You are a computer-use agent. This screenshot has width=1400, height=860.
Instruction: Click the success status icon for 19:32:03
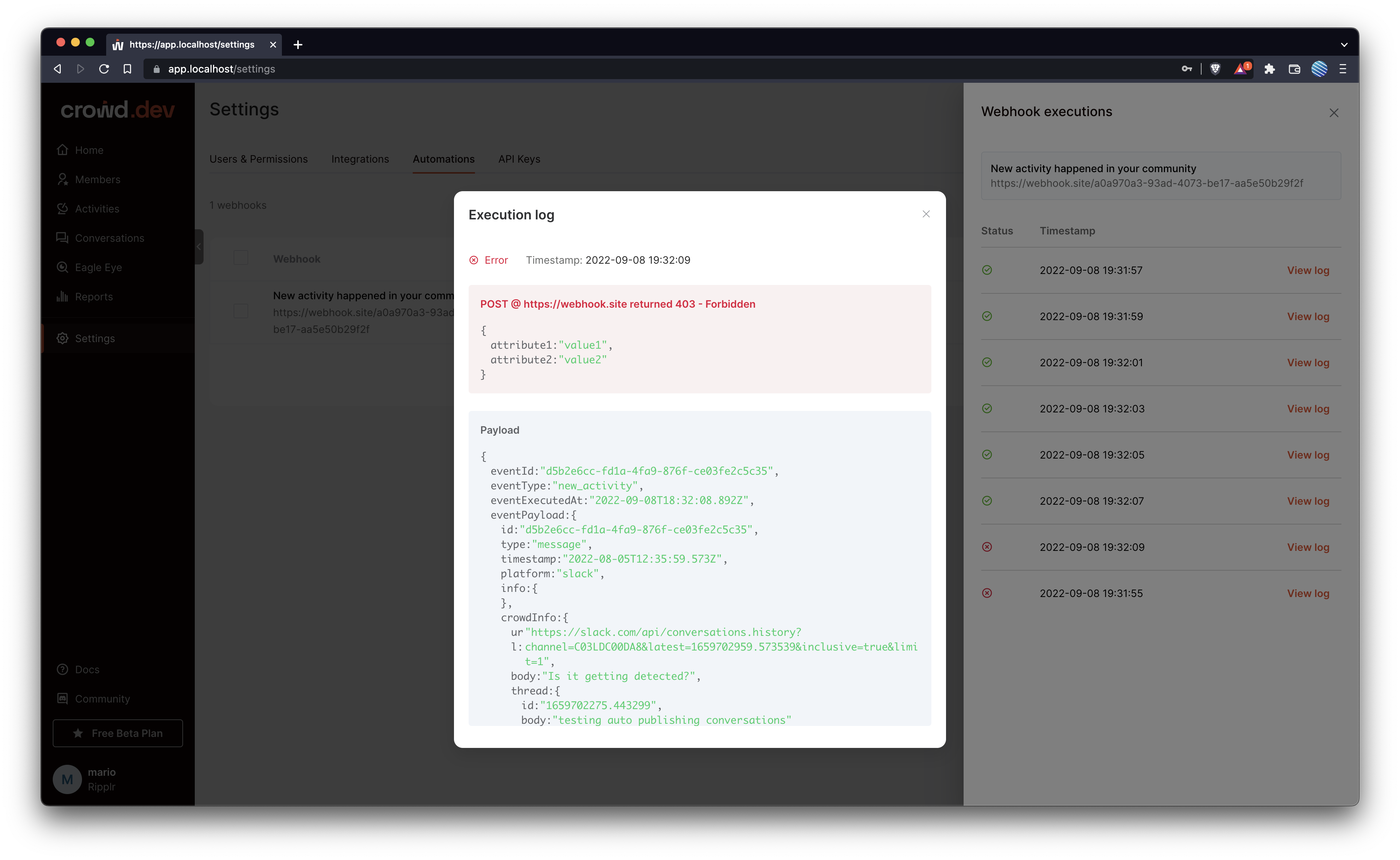pyautogui.click(x=987, y=408)
